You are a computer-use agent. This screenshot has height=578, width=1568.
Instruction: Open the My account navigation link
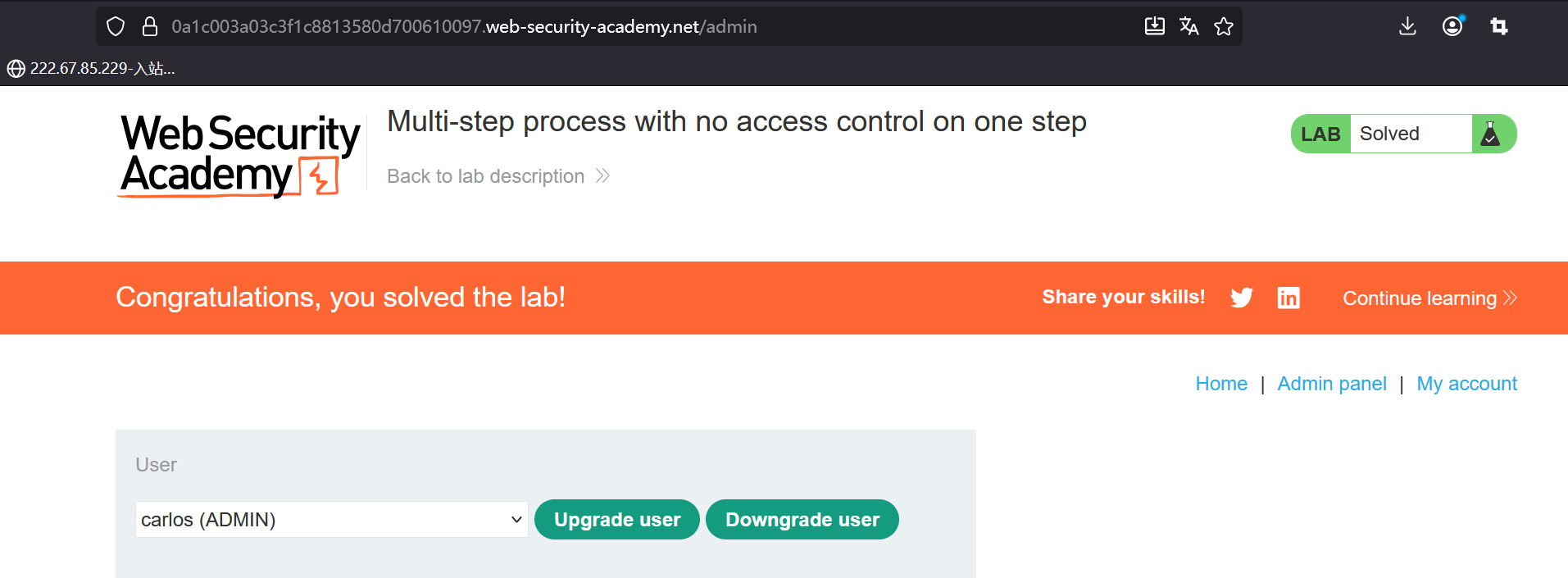click(1467, 384)
